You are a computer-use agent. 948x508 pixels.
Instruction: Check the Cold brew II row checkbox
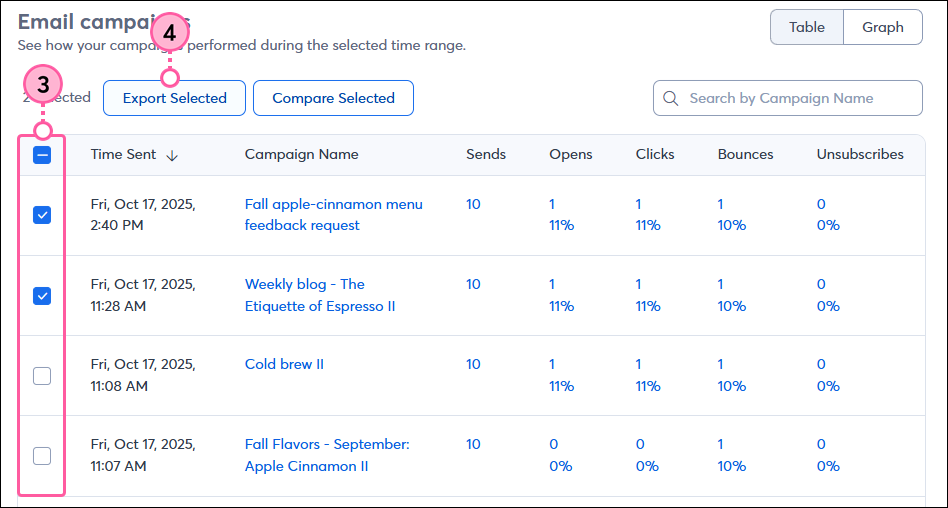click(42, 376)
